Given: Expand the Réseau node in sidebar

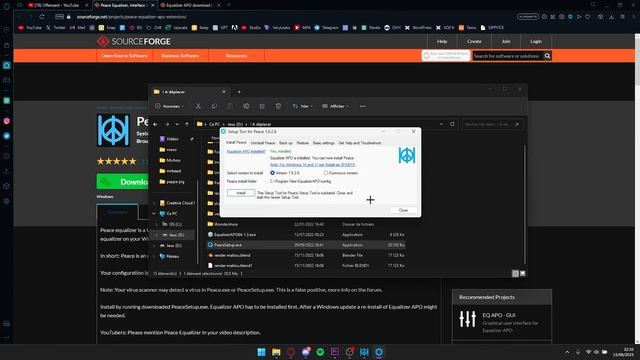Looking at the screenshot, I should 154,256.
